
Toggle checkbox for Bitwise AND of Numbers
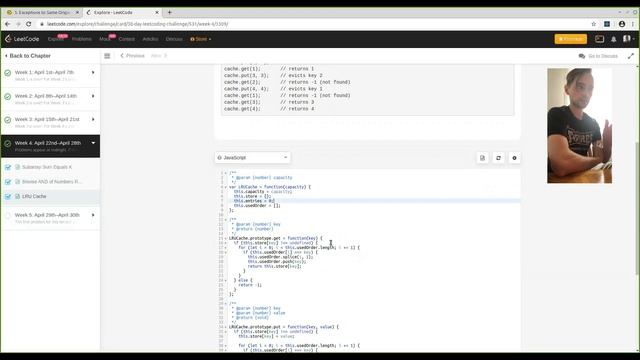[x=8, y=182]
